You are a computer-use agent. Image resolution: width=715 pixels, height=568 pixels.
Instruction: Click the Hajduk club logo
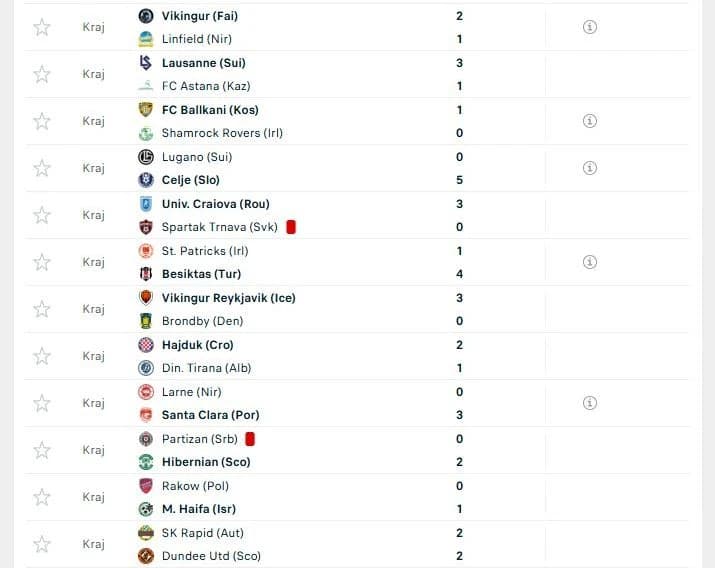click(145, 345)
